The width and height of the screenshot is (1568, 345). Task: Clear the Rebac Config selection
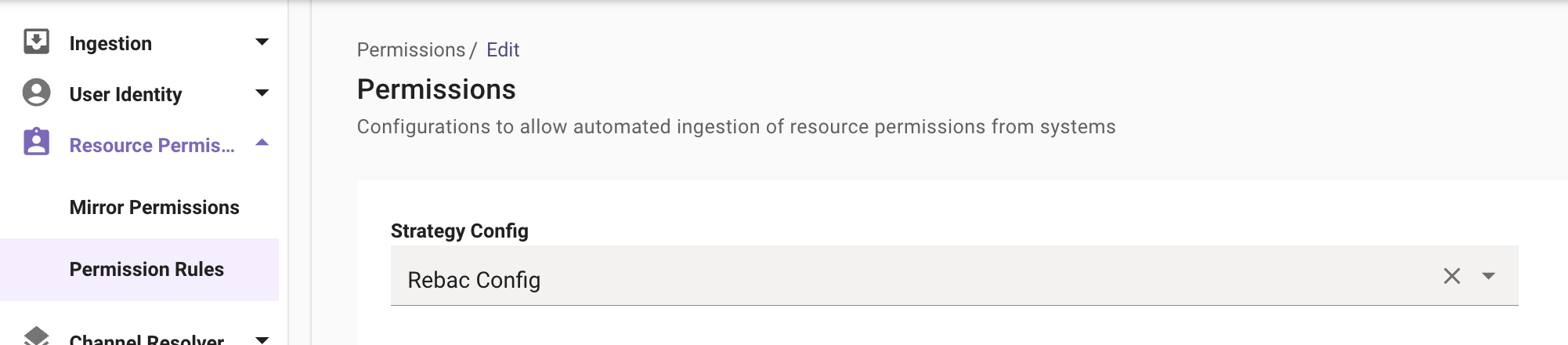point(1451,276)
